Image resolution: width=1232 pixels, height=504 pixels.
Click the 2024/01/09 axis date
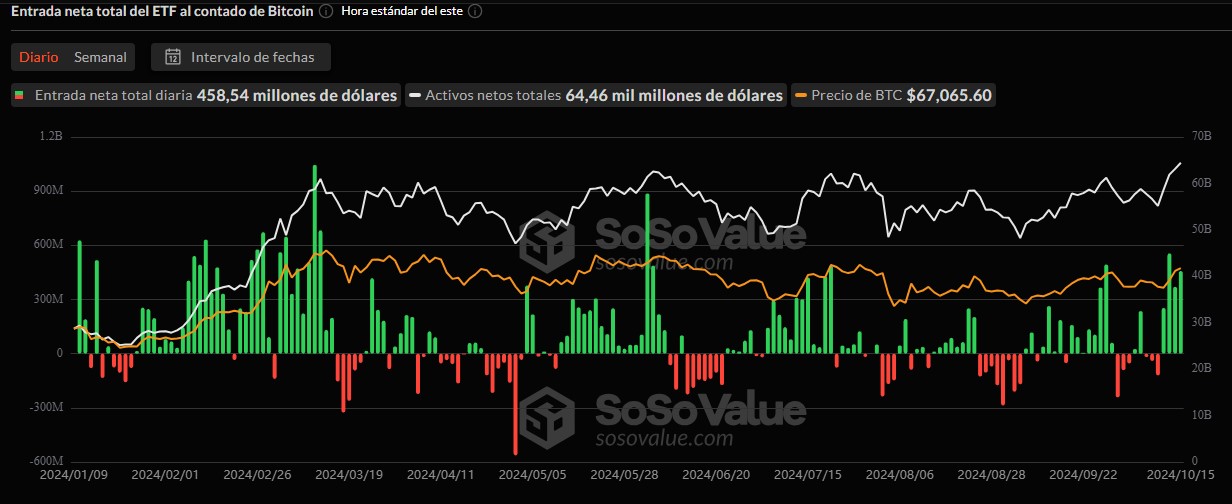tap(72, 475)
